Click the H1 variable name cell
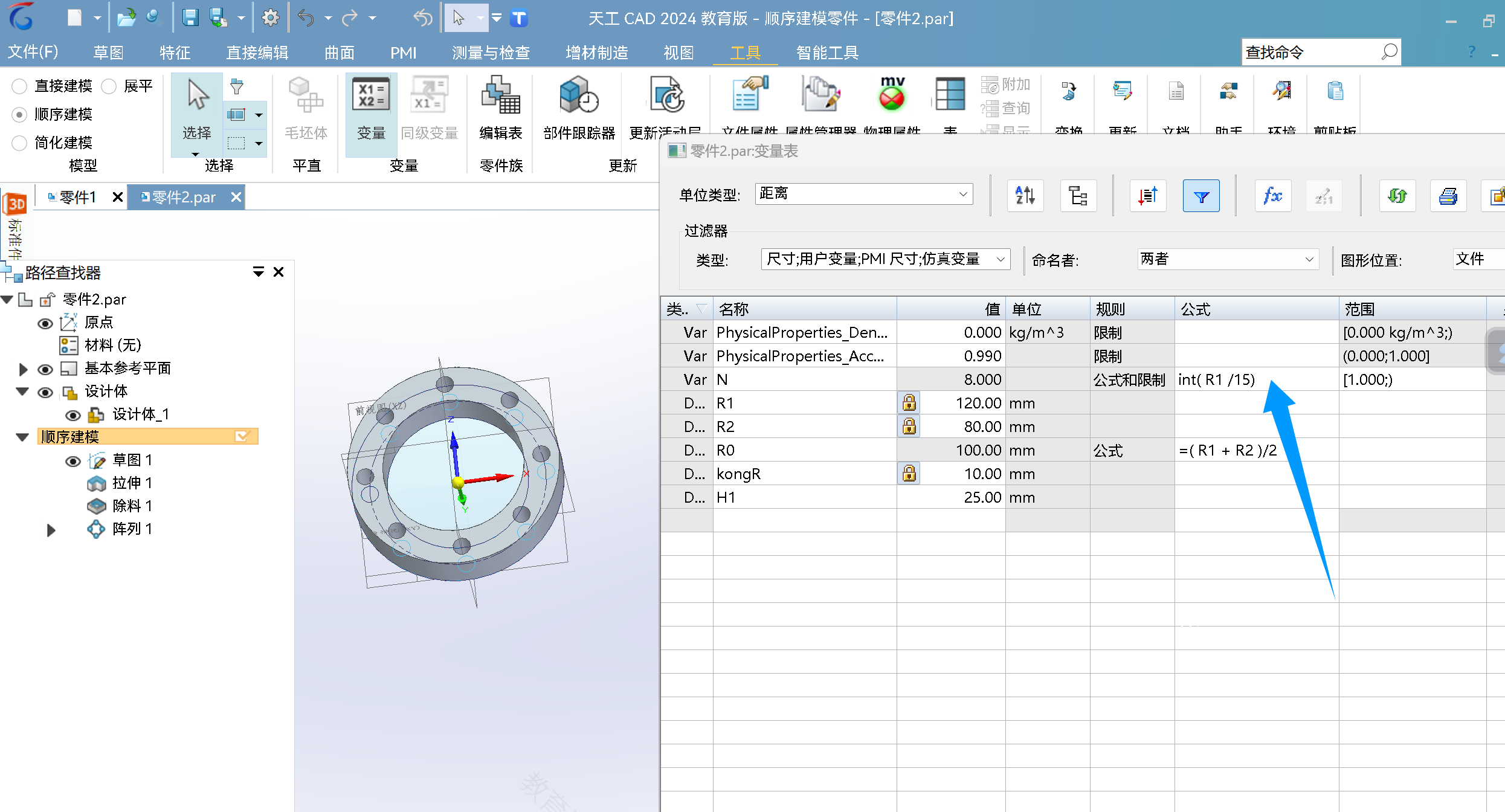Viewport: 1505px width, 812px height. [805, 497]
